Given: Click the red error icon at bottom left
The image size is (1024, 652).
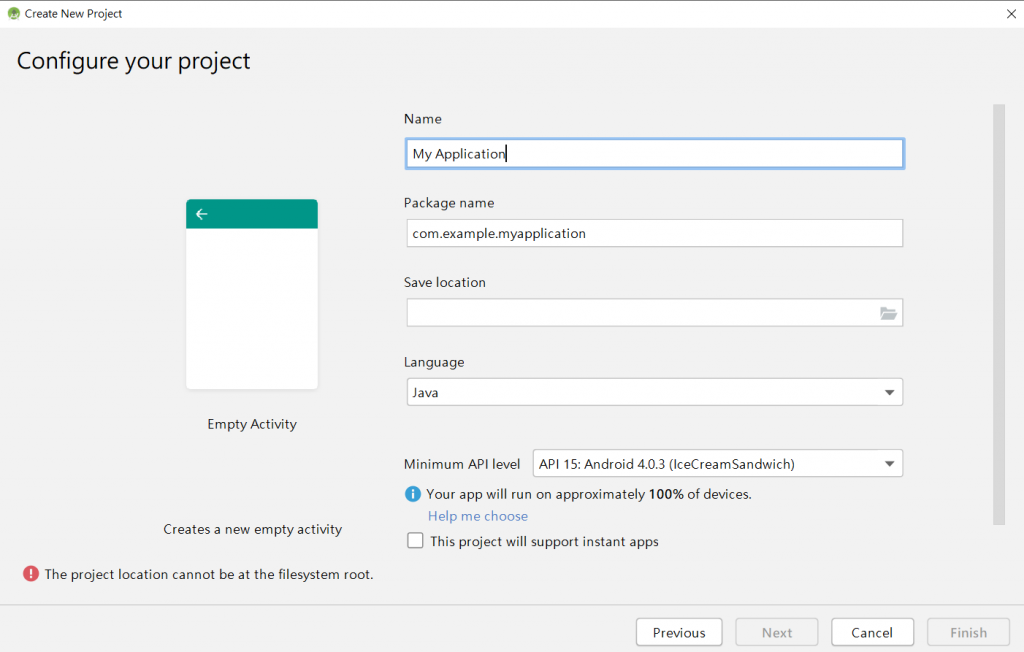Looking at the screenshot, I should click(32, 574).
